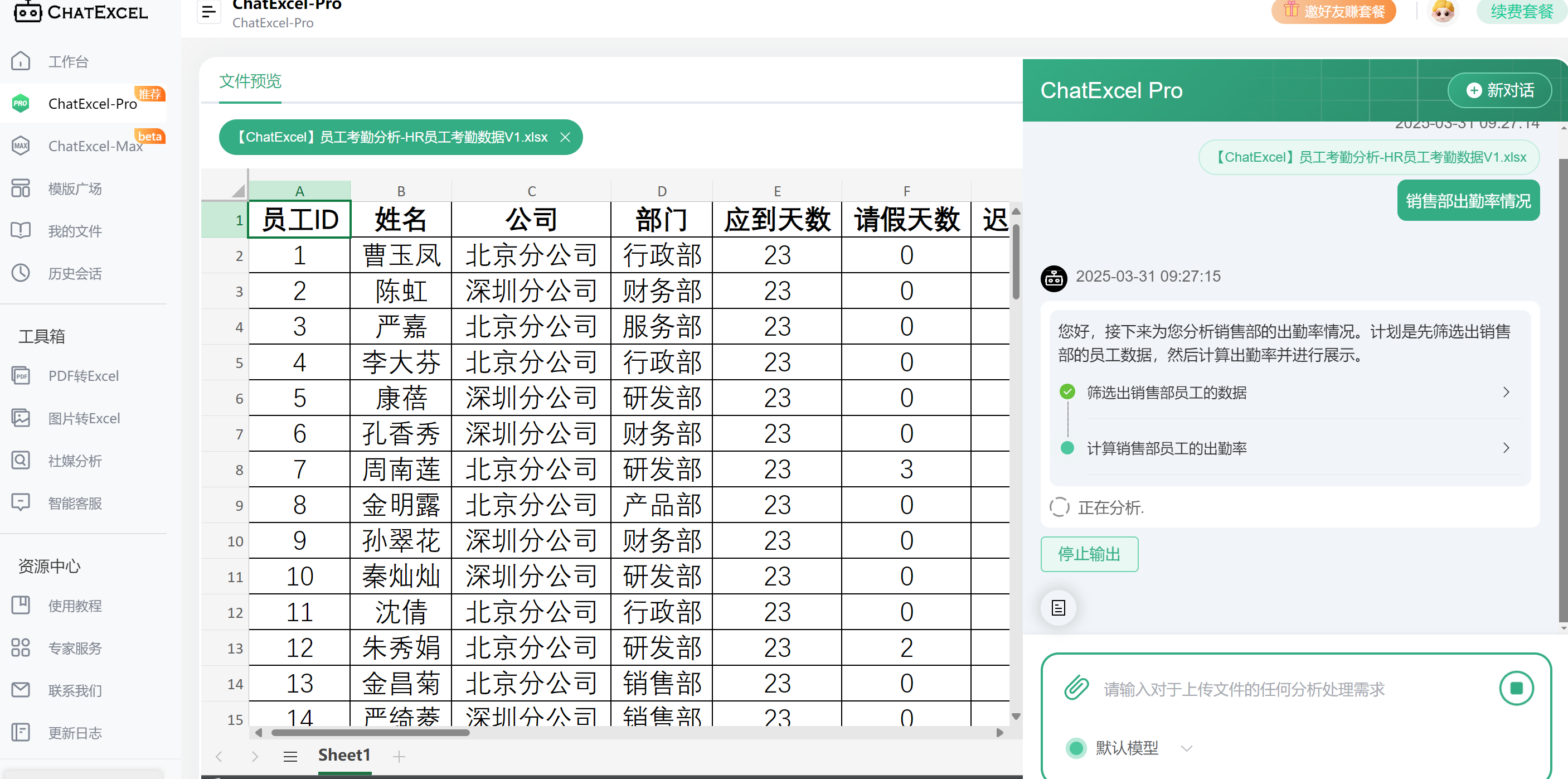This screenshot has height=779, width=1568.
Task: Expand the 计算销售部员工的出勤率 step
Action: tap(1506, 448)
